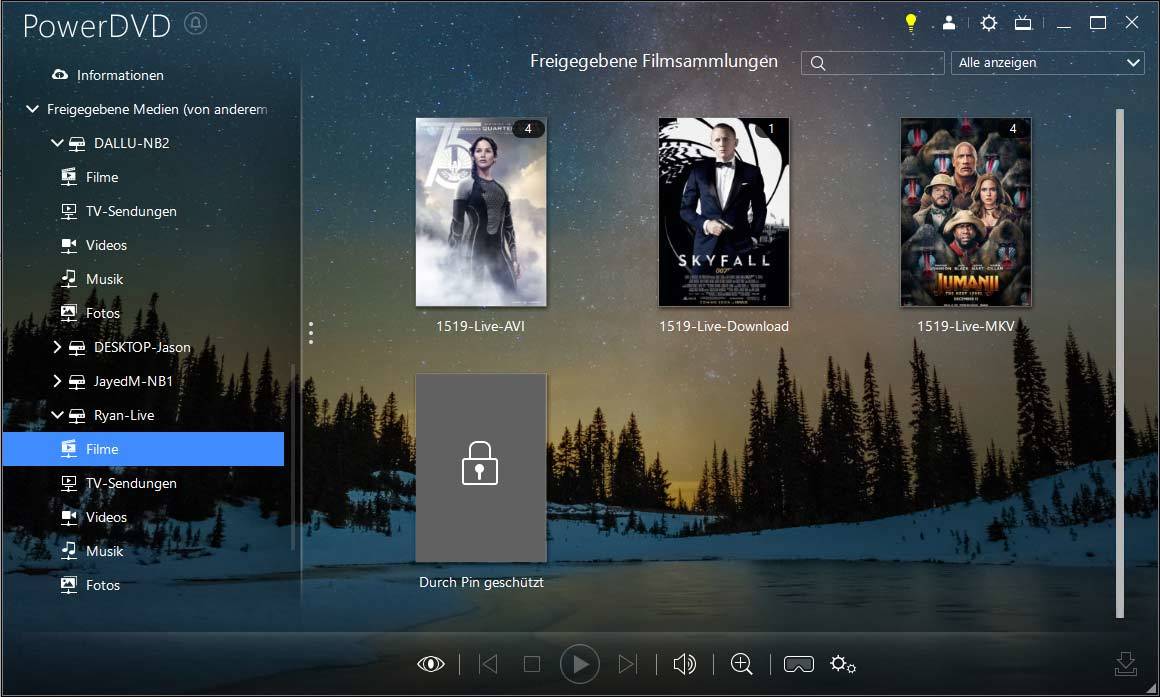Select Fotos under Ryan-Live
Viewport: 1160px width, 697px height.
point(103,585)
